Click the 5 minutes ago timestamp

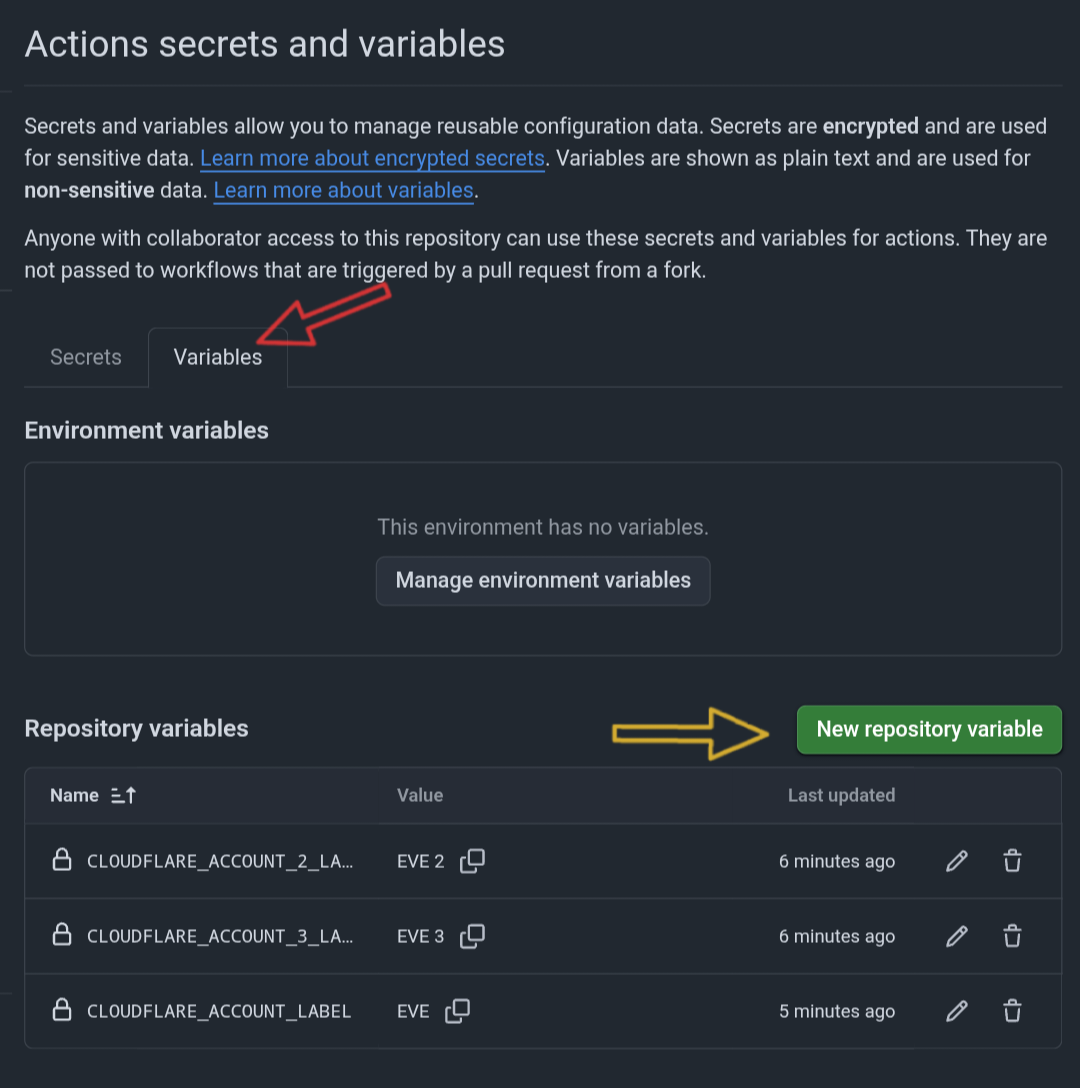(837, 1012)
